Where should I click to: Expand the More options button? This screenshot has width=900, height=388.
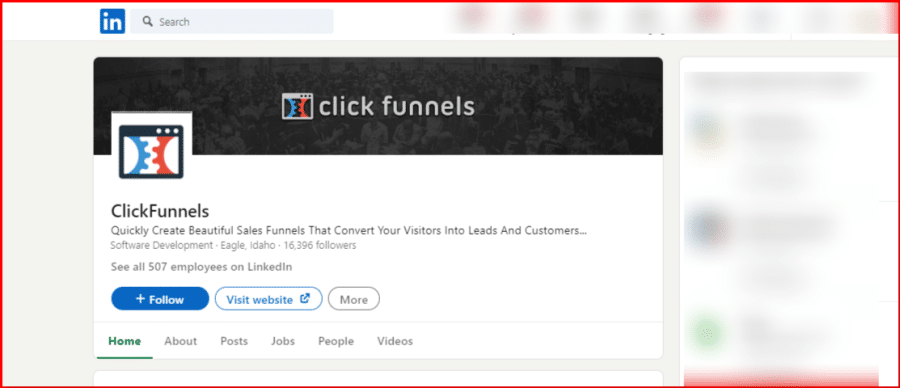pyautogui.click(x=354, y=298)
